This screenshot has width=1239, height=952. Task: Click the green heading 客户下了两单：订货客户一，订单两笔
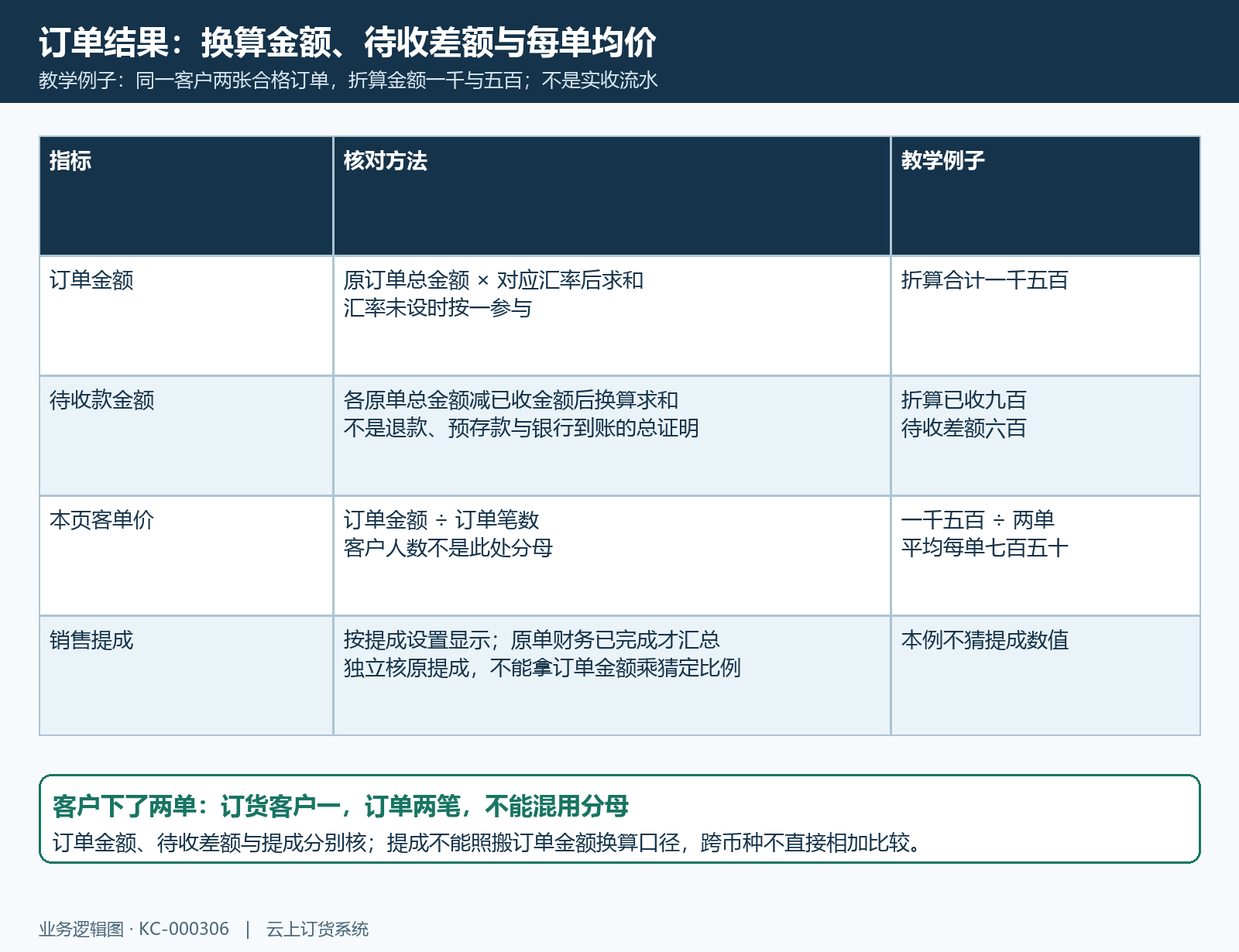click(341, 806)
